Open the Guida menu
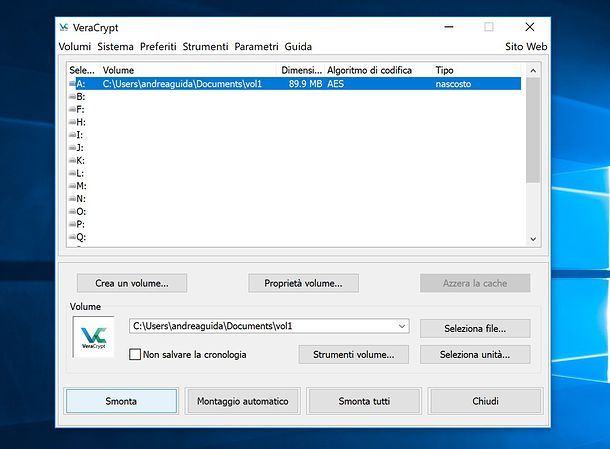 298,47
